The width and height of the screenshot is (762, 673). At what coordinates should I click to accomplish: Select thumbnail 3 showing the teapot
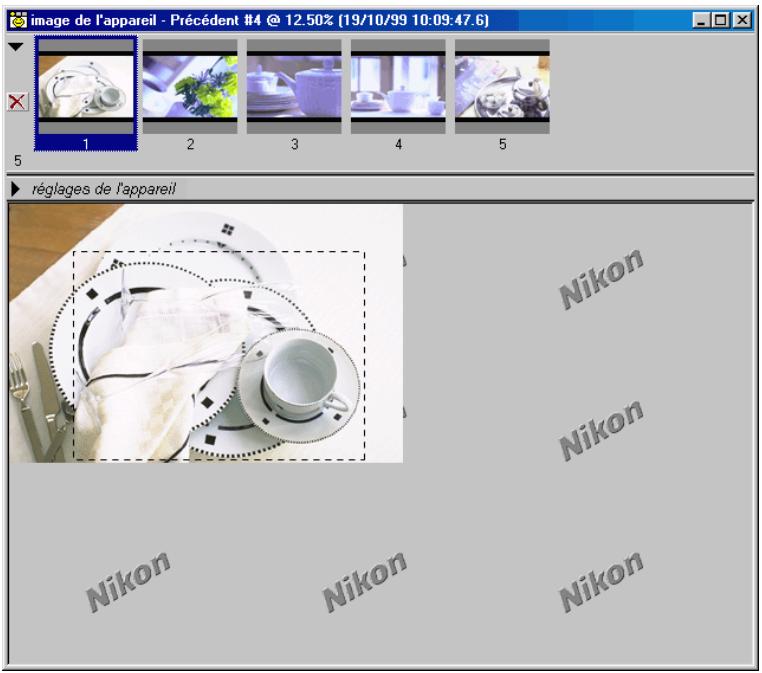(x=294, y=87)
